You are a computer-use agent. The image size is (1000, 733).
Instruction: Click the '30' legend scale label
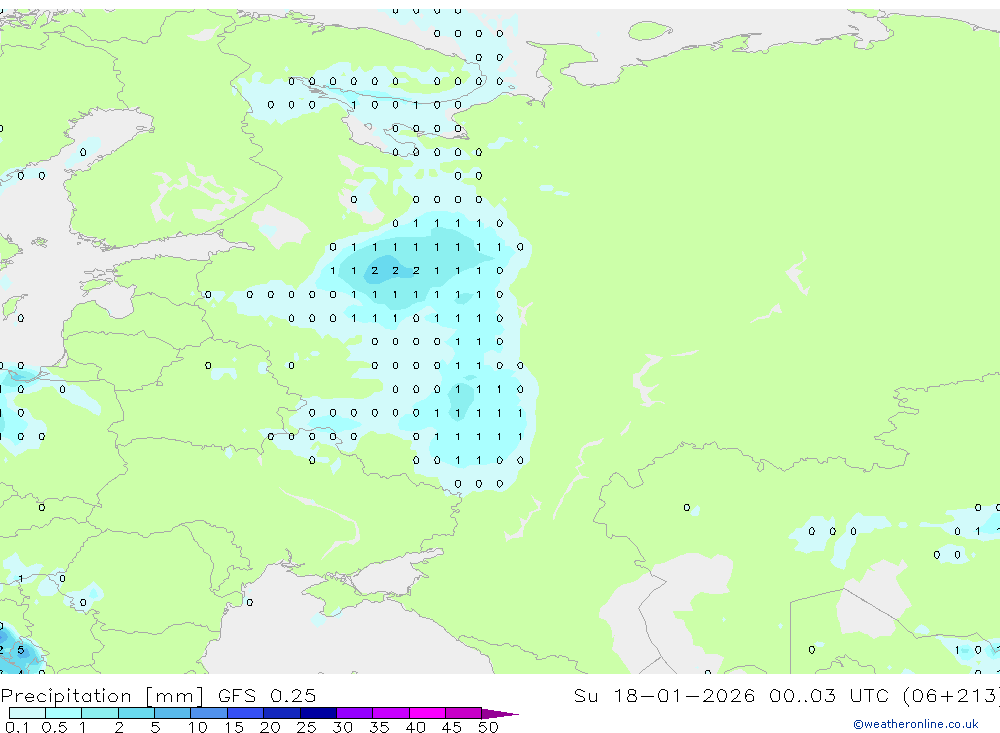342,727
